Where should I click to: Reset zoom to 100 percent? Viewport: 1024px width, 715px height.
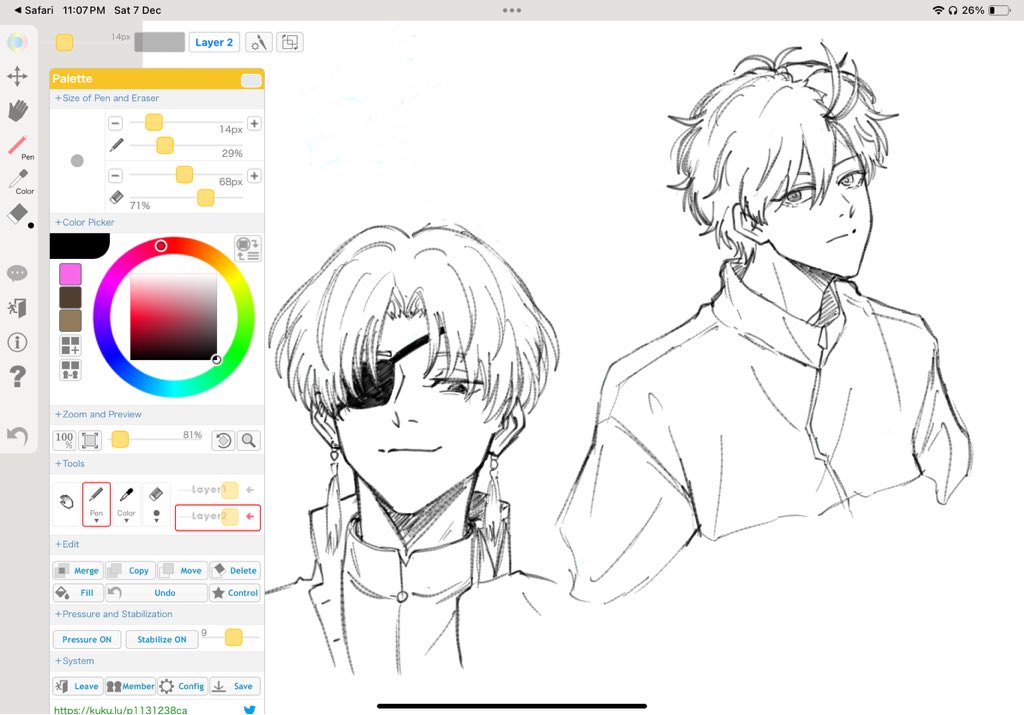(x=64, y=440)
